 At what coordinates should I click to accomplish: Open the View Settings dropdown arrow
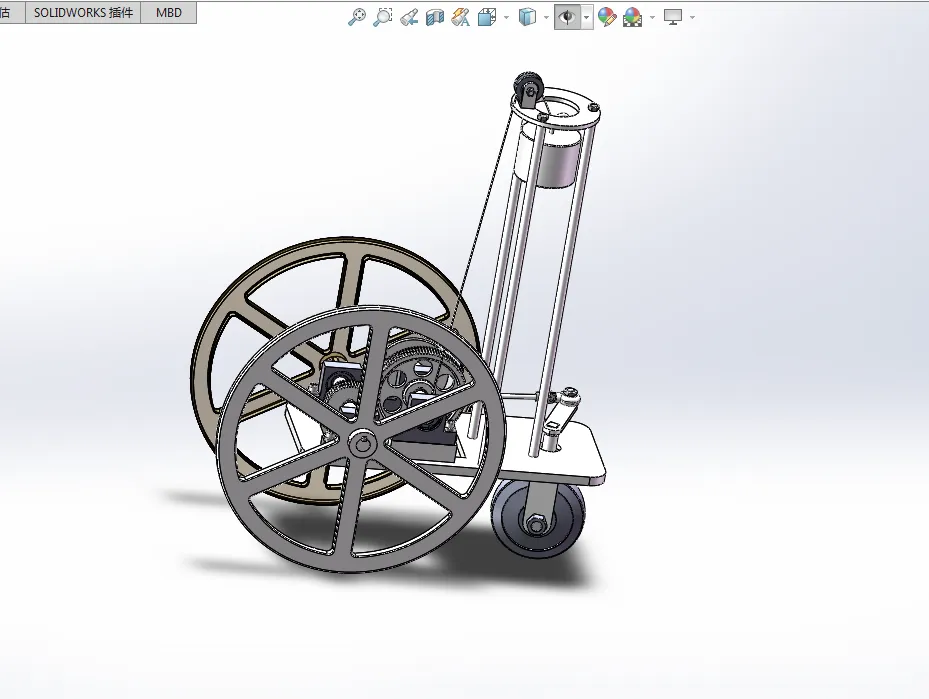click(x=692, y=17)
